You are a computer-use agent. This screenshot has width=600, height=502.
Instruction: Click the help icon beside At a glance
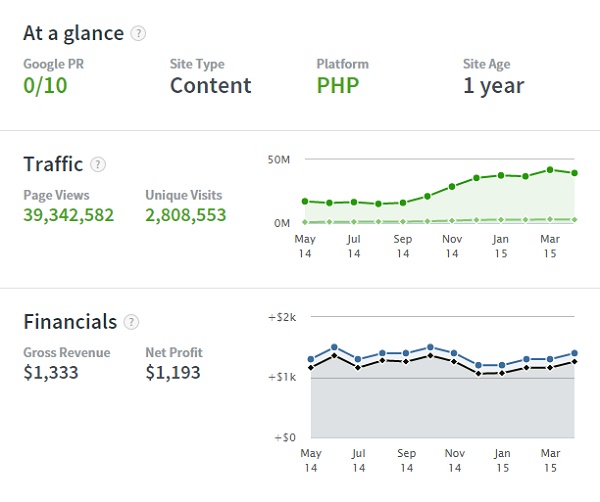138,33
